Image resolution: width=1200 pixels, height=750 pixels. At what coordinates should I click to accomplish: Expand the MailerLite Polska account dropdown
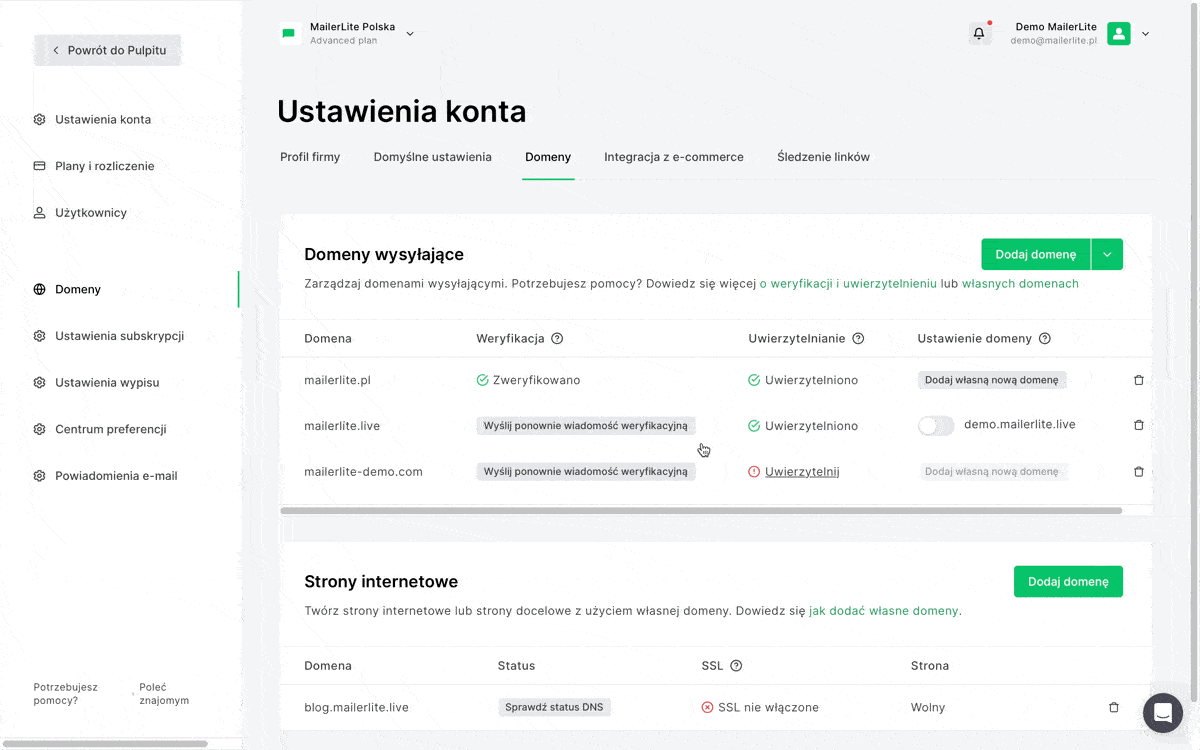tap(410, 34)
